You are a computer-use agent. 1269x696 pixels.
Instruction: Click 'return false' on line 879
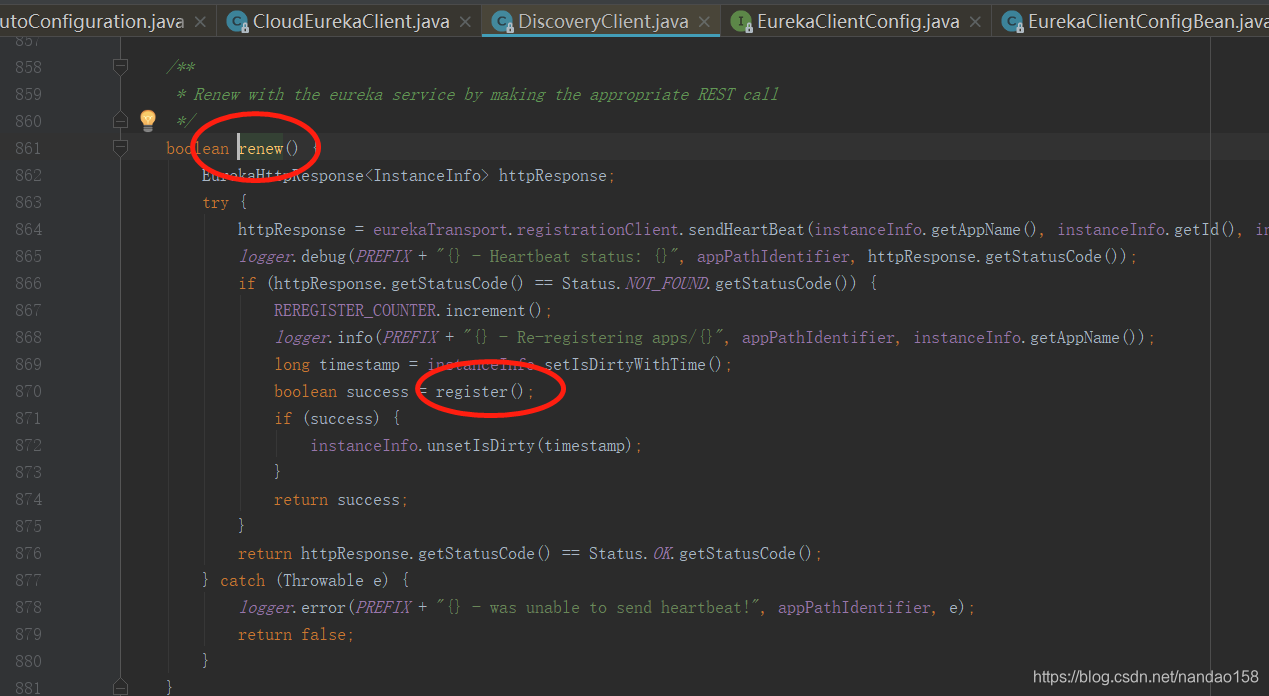[x=293, y=634]
